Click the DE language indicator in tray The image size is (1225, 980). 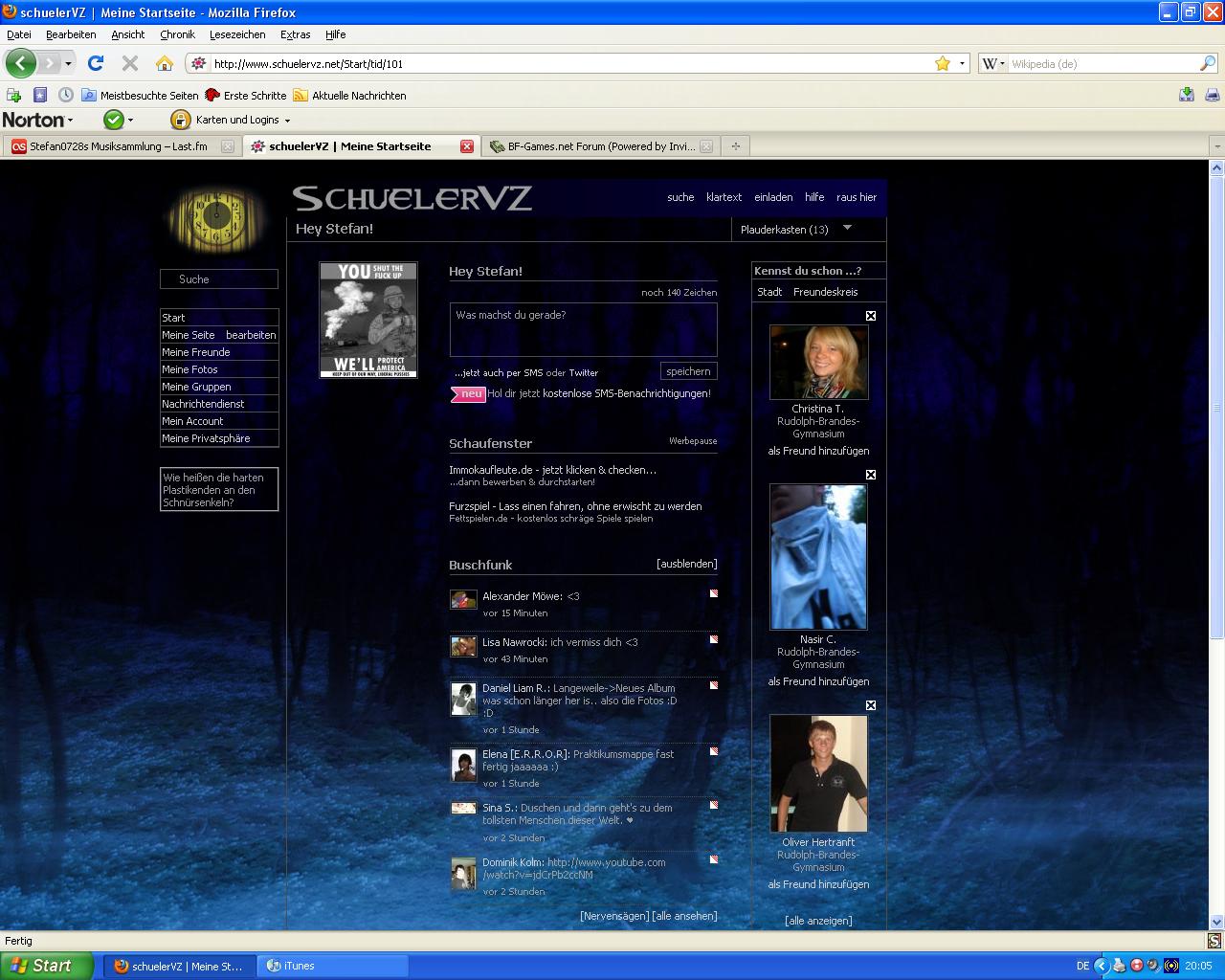(x=1082, y=966)
